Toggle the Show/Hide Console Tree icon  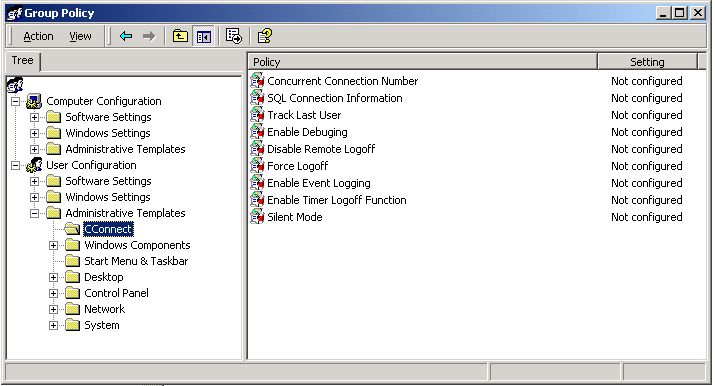pyautogui.click(x=203, y=36)
